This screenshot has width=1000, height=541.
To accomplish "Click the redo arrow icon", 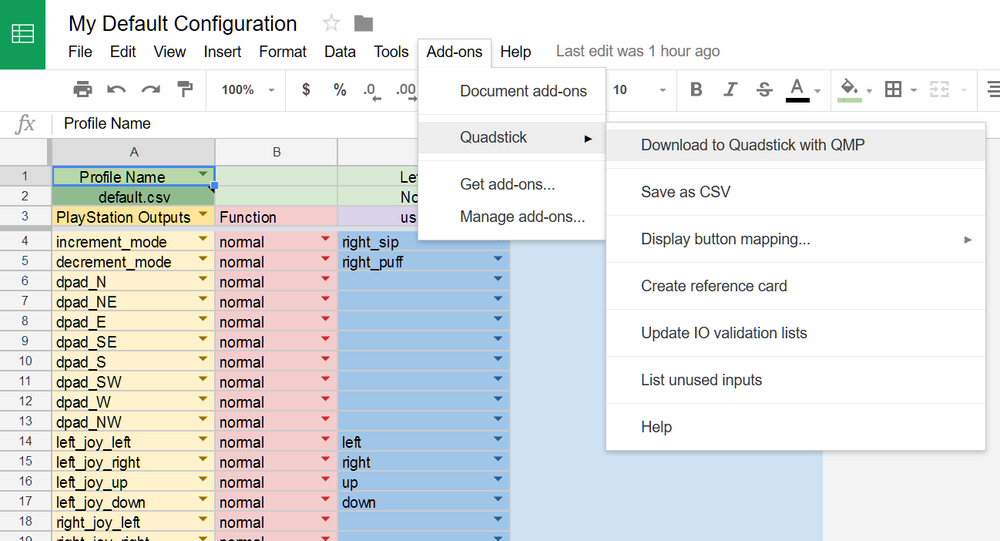I will click(x=151, y=89).
